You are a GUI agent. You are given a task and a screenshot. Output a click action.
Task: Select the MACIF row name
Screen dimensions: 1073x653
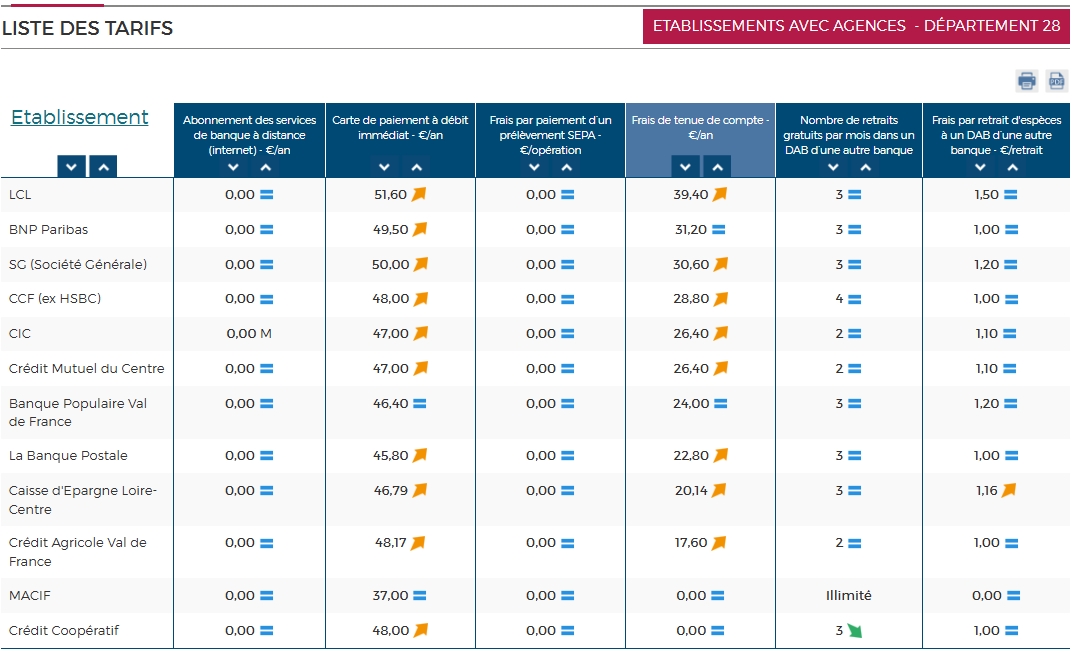coord(30,595)
